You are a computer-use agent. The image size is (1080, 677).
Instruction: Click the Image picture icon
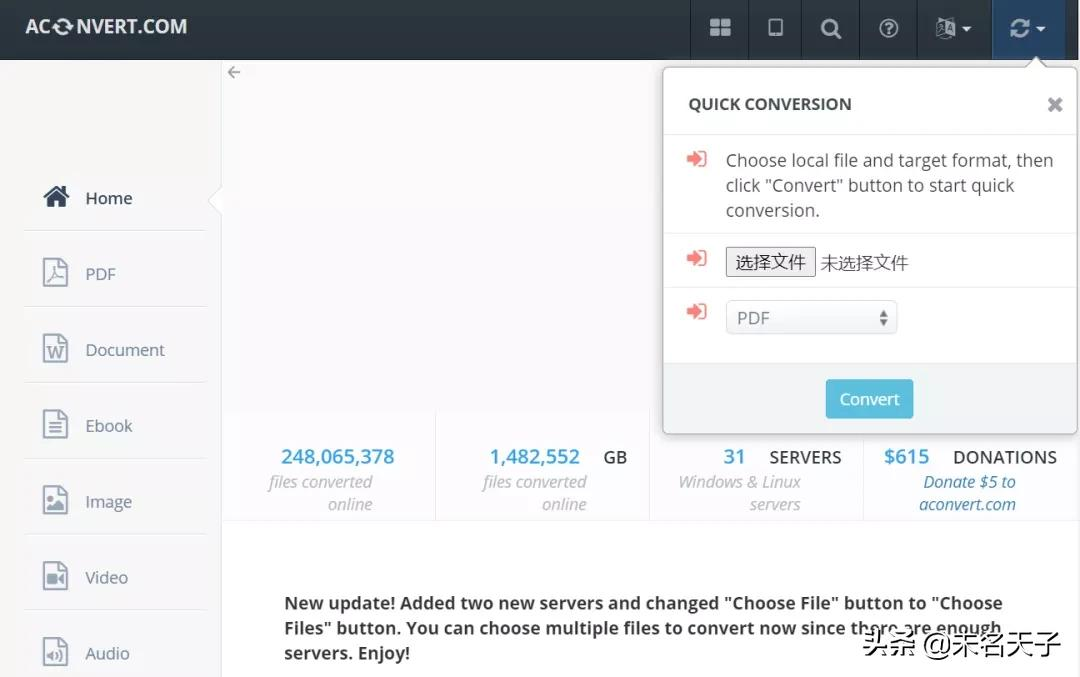point(55,500)
